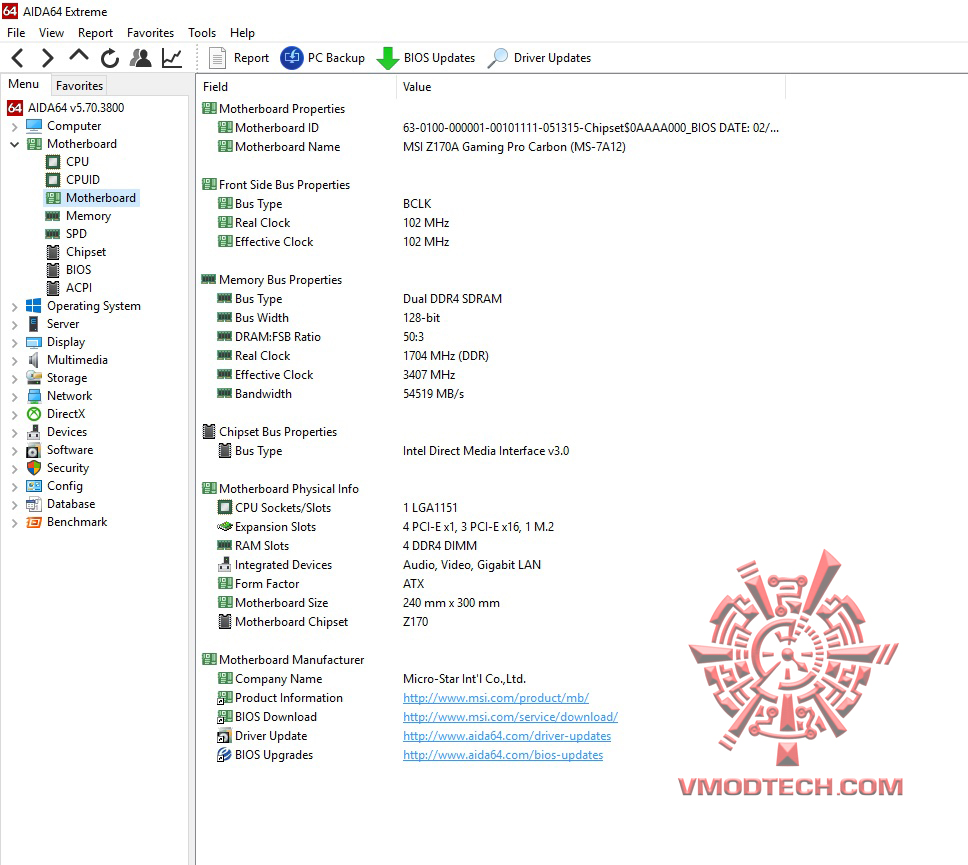
Task: Expand the Computer tree node
Action: (15, 127)
